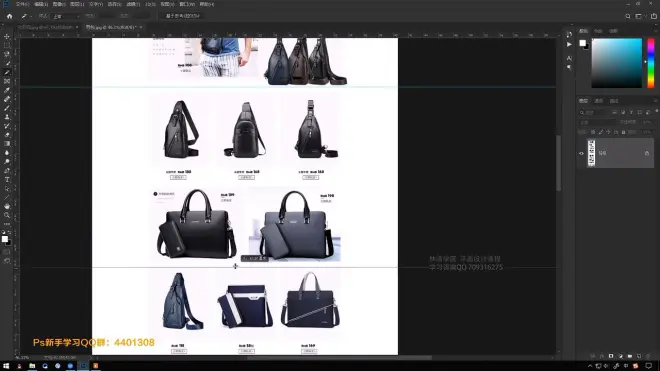
Task: Open the Paragraph panel icon
Action: click(569, 67)
